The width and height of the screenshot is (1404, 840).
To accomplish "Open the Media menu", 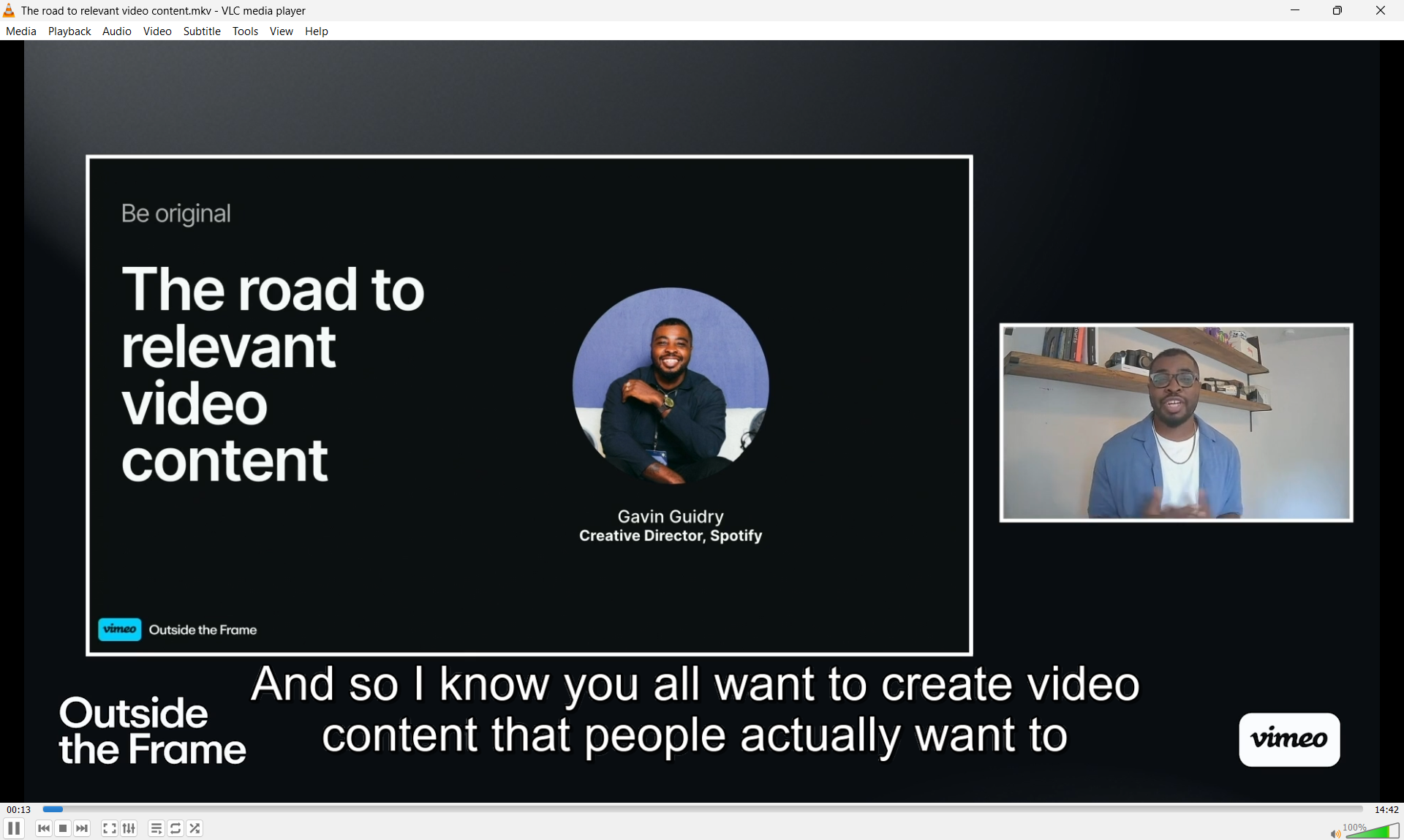I will 20,31.
